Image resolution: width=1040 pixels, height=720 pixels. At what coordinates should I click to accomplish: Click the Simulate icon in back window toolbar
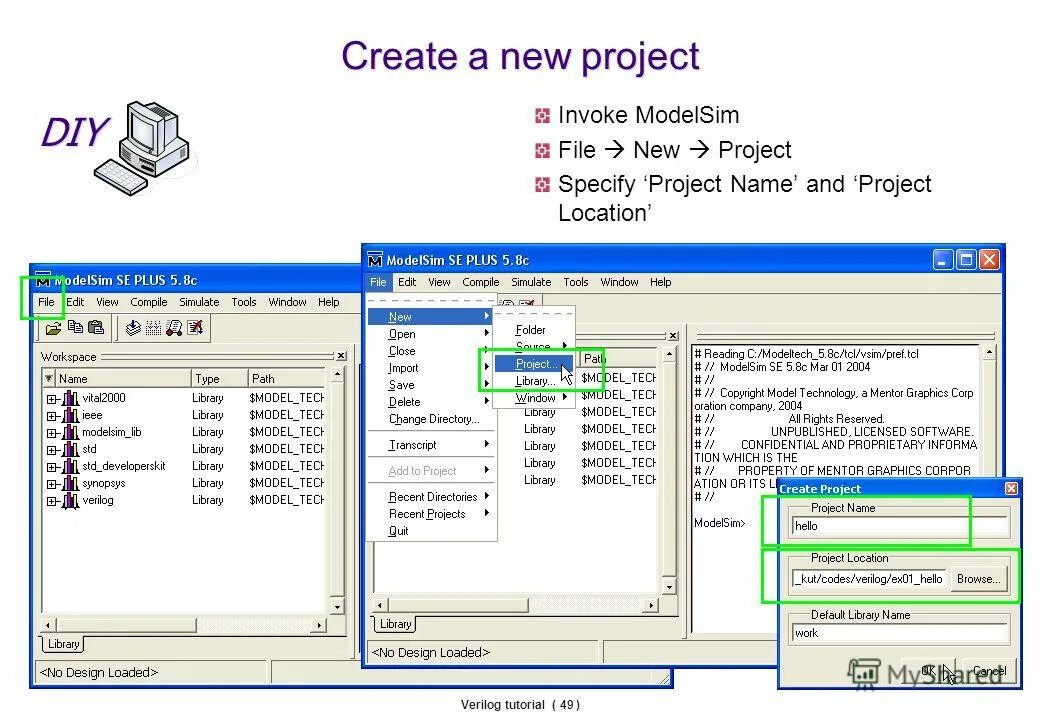(174, 328)
